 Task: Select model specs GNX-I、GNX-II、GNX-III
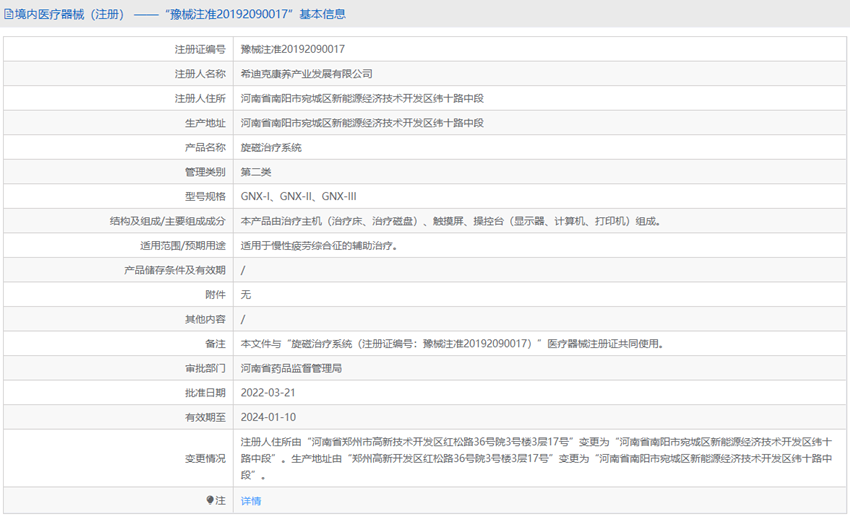299,196
